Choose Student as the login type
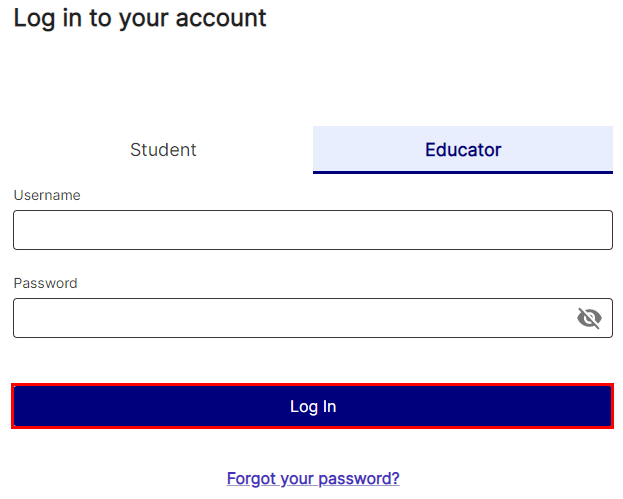Viewport: 623px width, 499px height. point(163,150)
